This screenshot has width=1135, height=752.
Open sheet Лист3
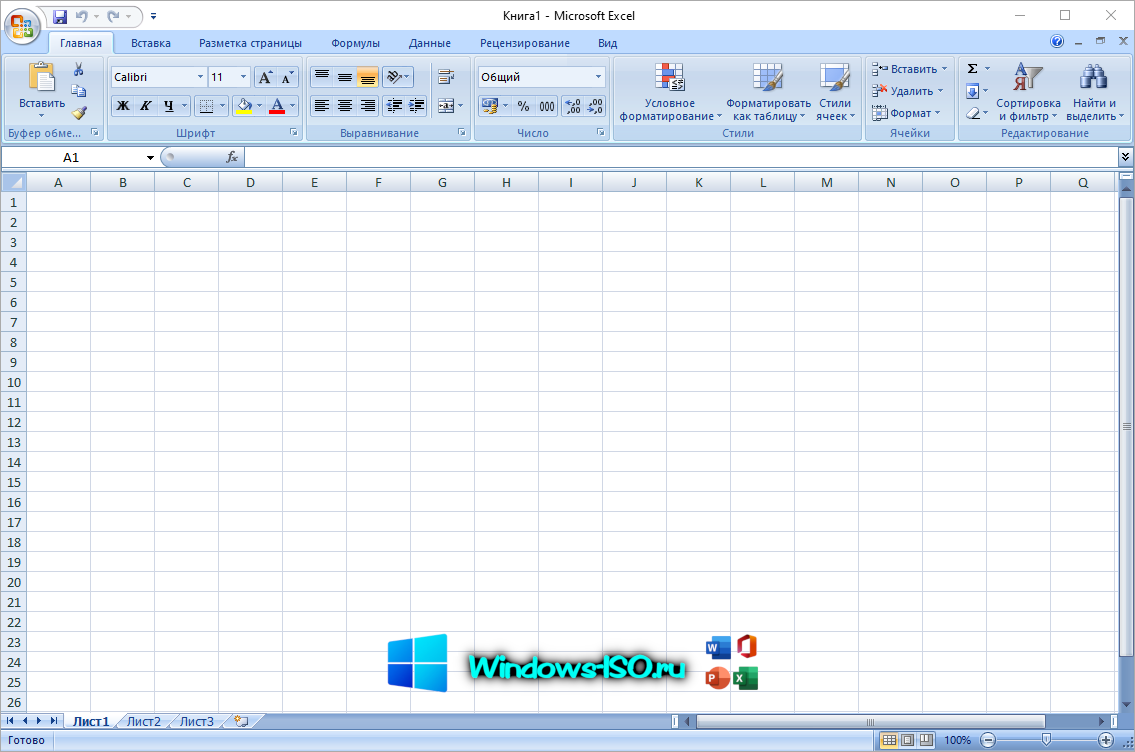pyautogui.click(x=197, y=722)
